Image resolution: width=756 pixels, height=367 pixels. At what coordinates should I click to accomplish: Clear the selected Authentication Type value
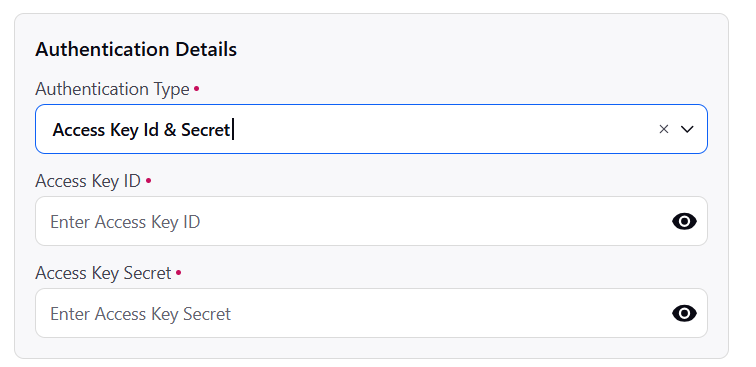(x=663, y=129)
